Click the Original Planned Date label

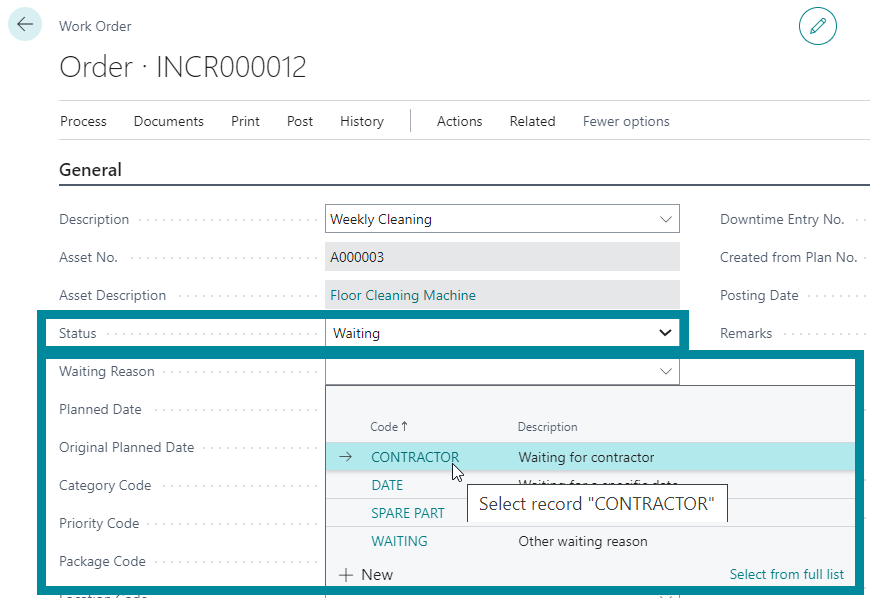(127, 447)
